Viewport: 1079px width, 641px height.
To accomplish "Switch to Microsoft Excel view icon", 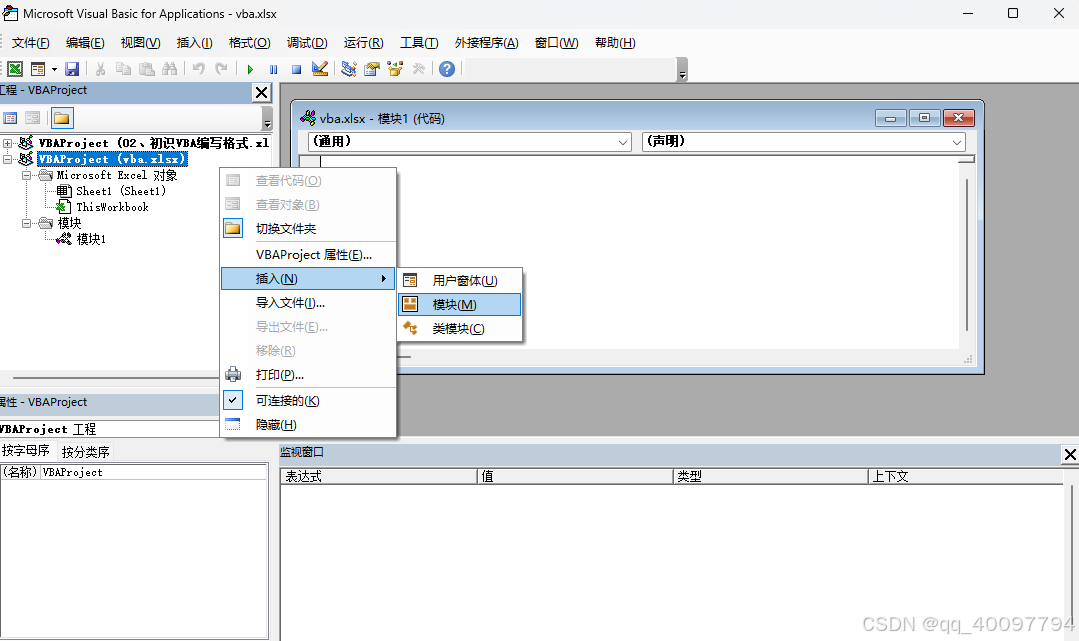I will click(x=15, y=69).
